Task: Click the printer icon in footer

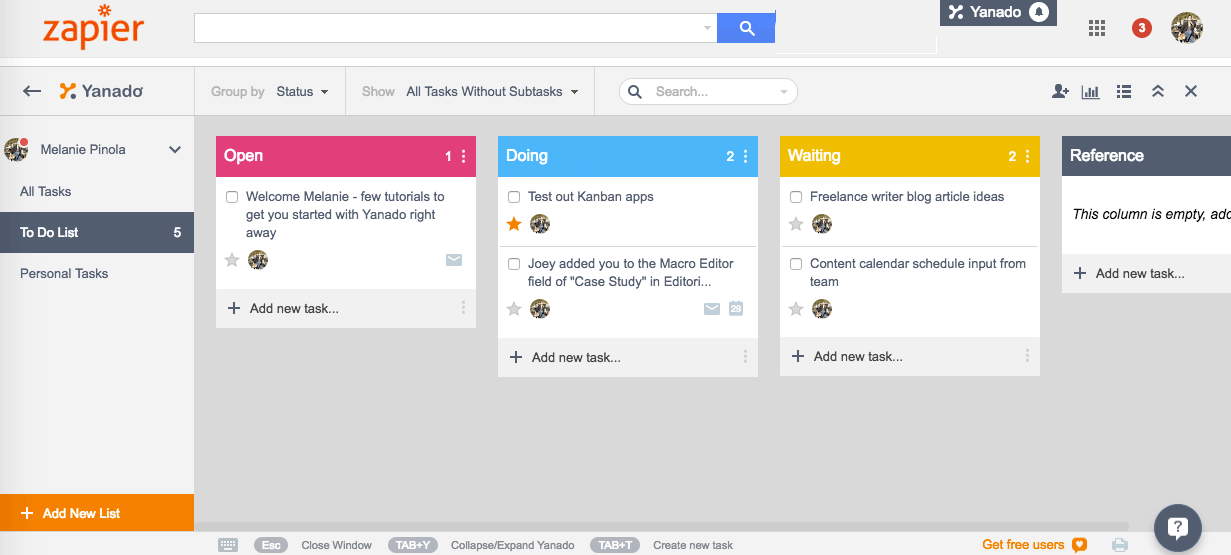Action: 1120,545
